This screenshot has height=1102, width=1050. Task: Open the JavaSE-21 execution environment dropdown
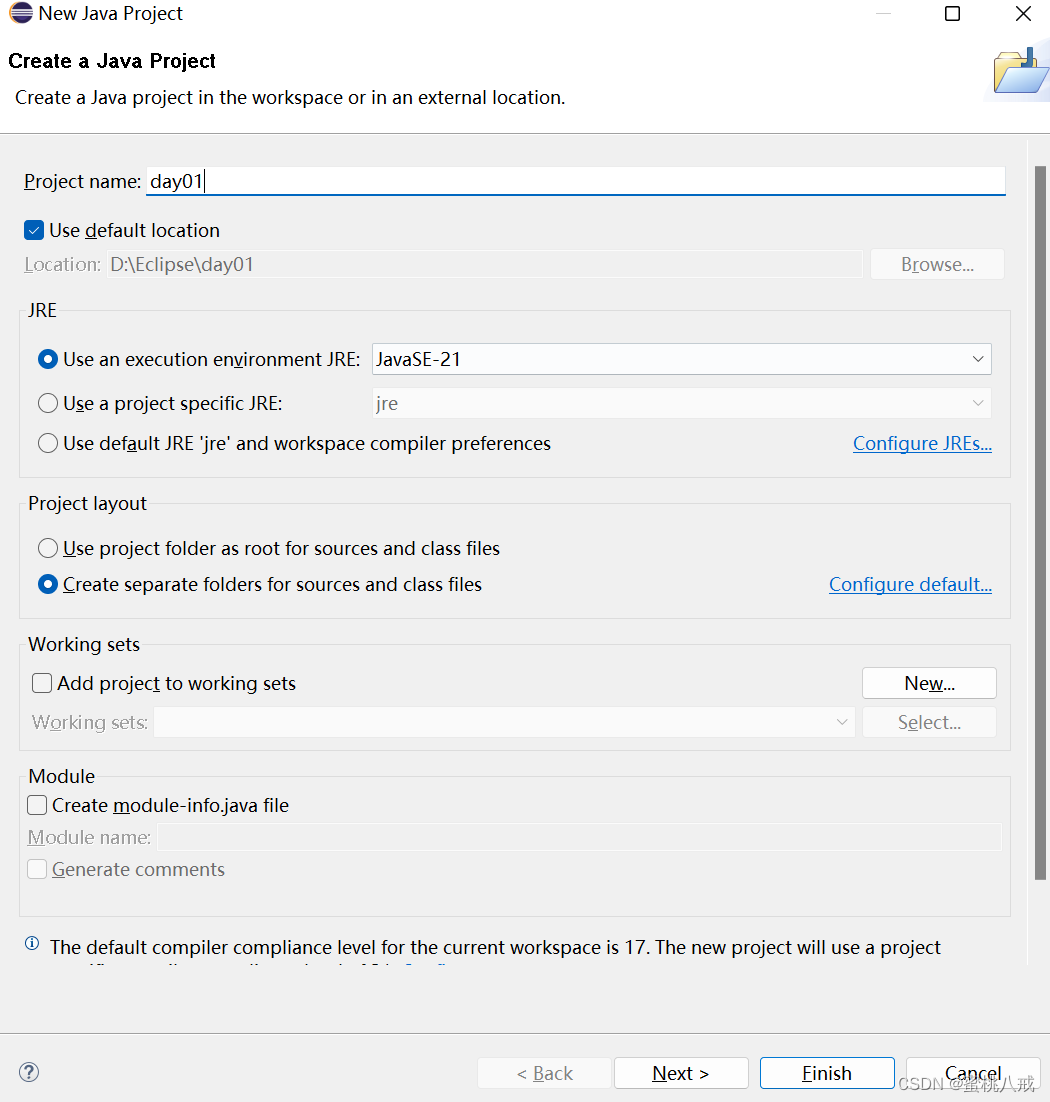pos(682,359)
